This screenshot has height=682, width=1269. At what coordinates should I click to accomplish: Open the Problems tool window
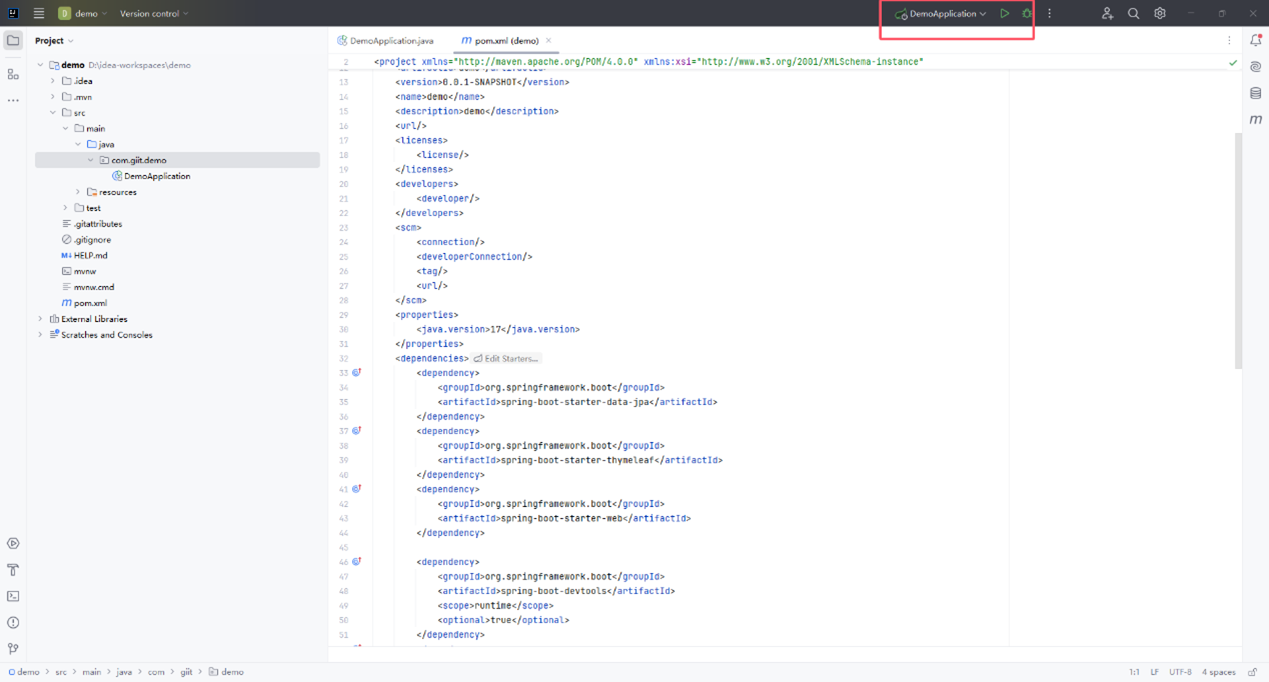pyautogui.click(x=13, y=622)
